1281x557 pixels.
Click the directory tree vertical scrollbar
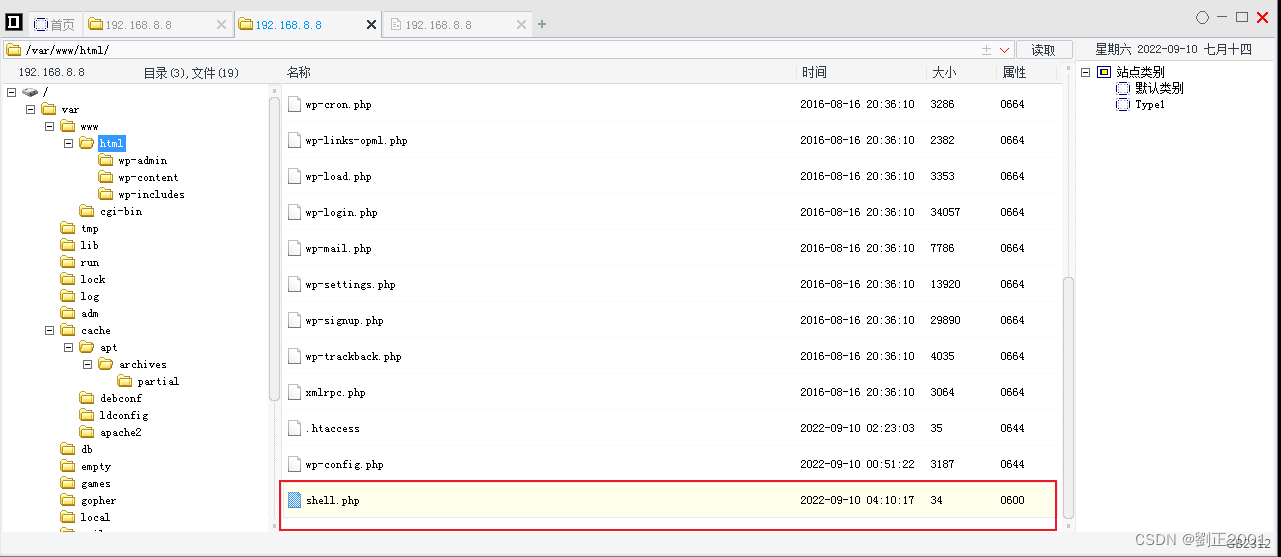tap(275, 248)
